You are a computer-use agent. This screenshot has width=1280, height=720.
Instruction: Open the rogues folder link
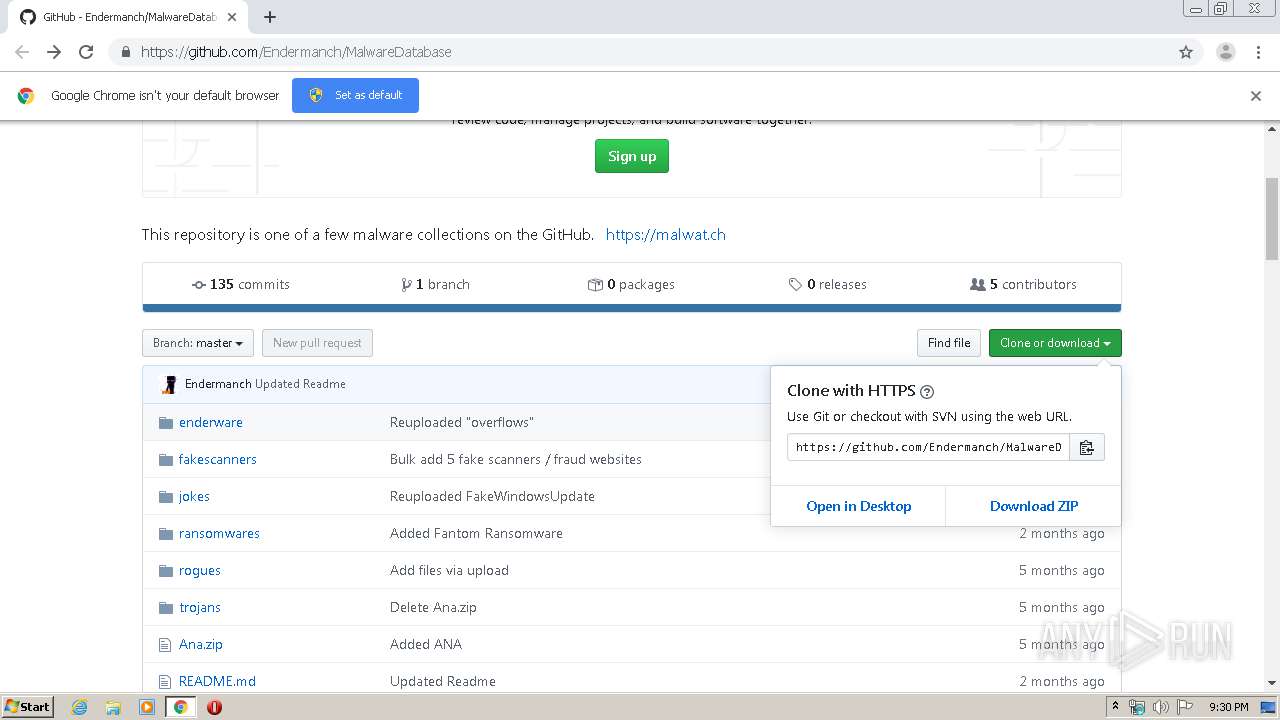point(200,571)
